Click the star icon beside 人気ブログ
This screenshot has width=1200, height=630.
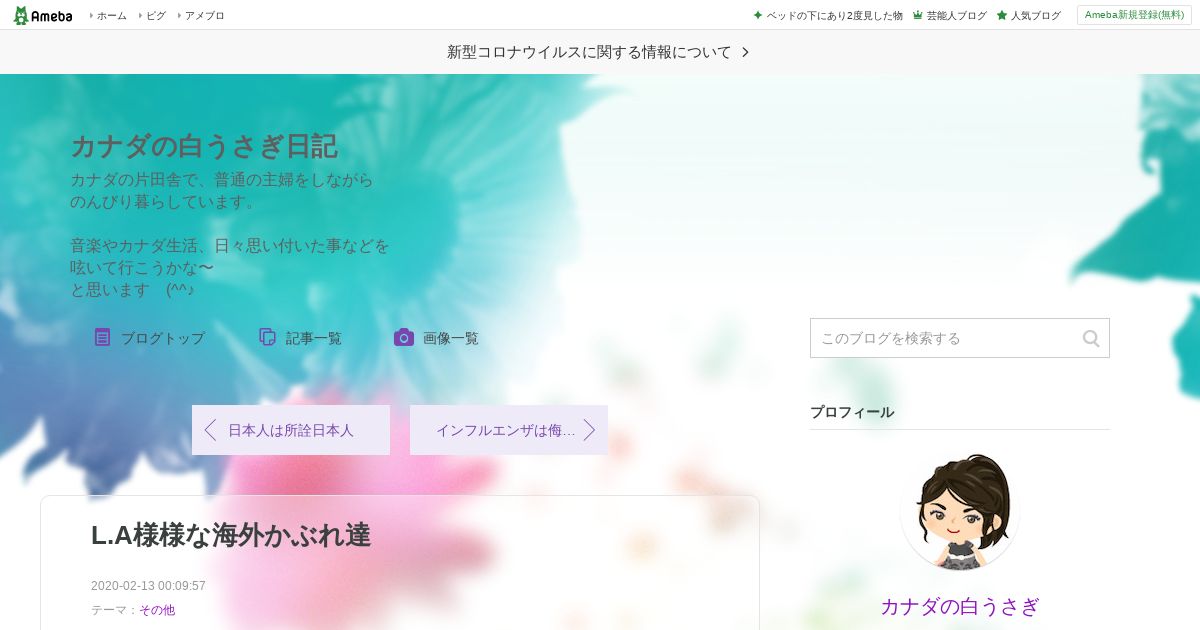(1002, 15)
